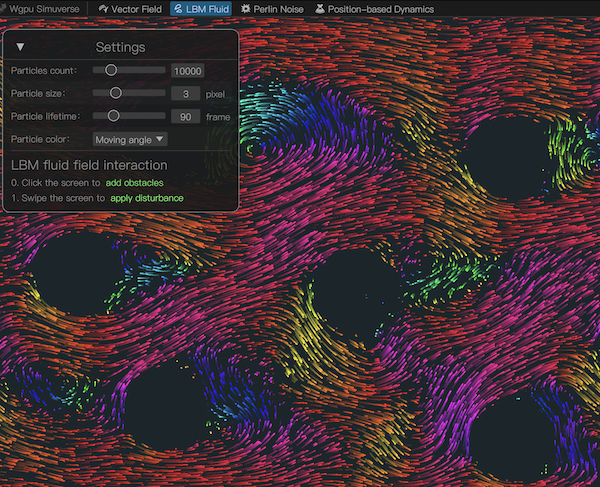This screenshot has width=600, height=487.
Task: Select the LBM Fluid tab
Action: (201, 9)
